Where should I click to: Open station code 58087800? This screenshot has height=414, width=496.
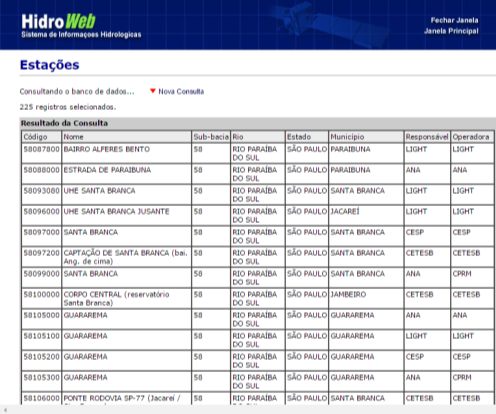[x=41, y=149]
